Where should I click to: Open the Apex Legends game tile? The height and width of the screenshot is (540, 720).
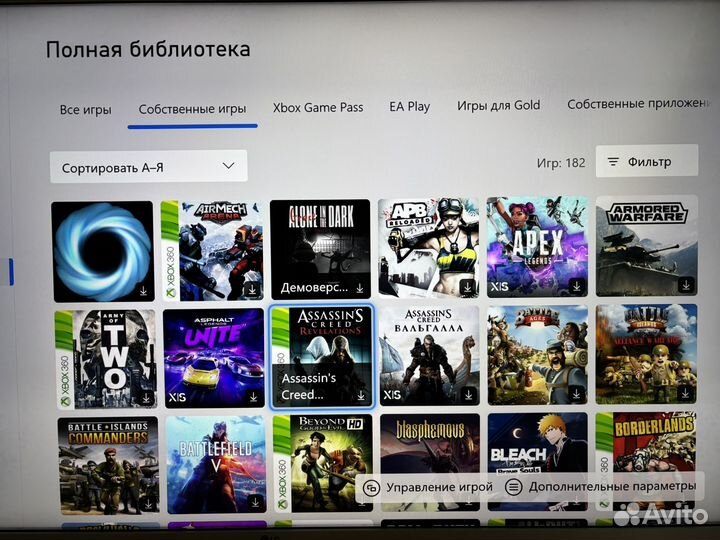pos(537,247)
